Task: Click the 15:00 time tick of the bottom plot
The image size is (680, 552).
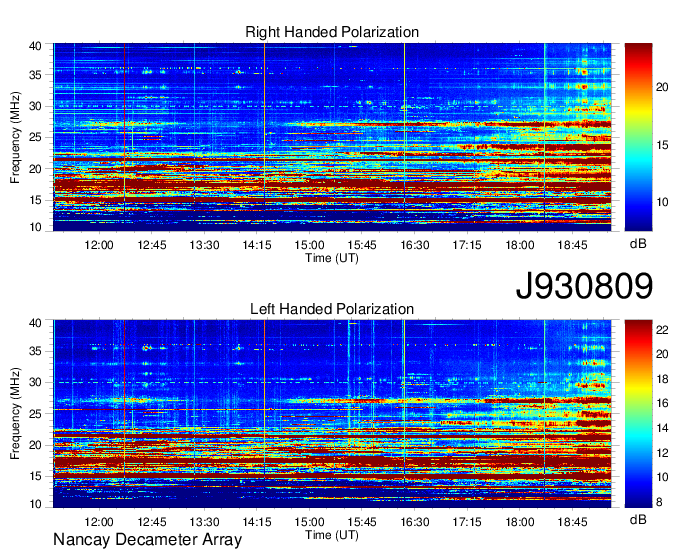Action: [x=309, y=522]
